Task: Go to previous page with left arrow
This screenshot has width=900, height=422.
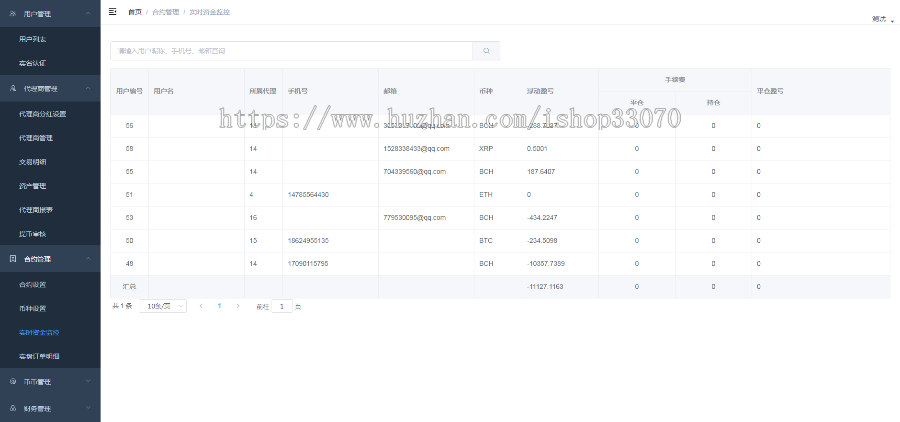Action: coord(201,306)
